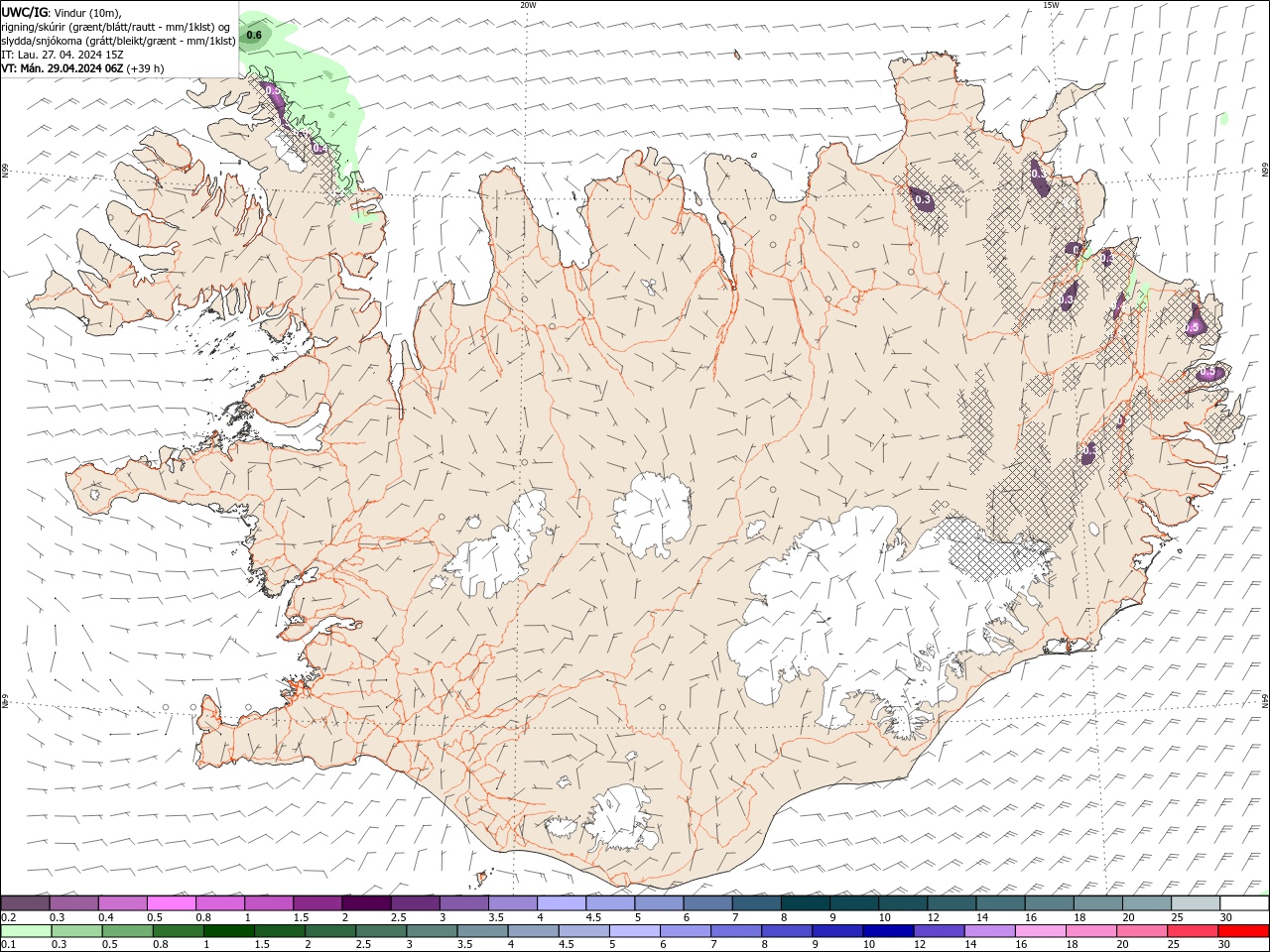Select the lower legend swatch between 6 and 7
Image resolution: width=1270 pixels, height=952 pixels.
(x=686, y=931)
